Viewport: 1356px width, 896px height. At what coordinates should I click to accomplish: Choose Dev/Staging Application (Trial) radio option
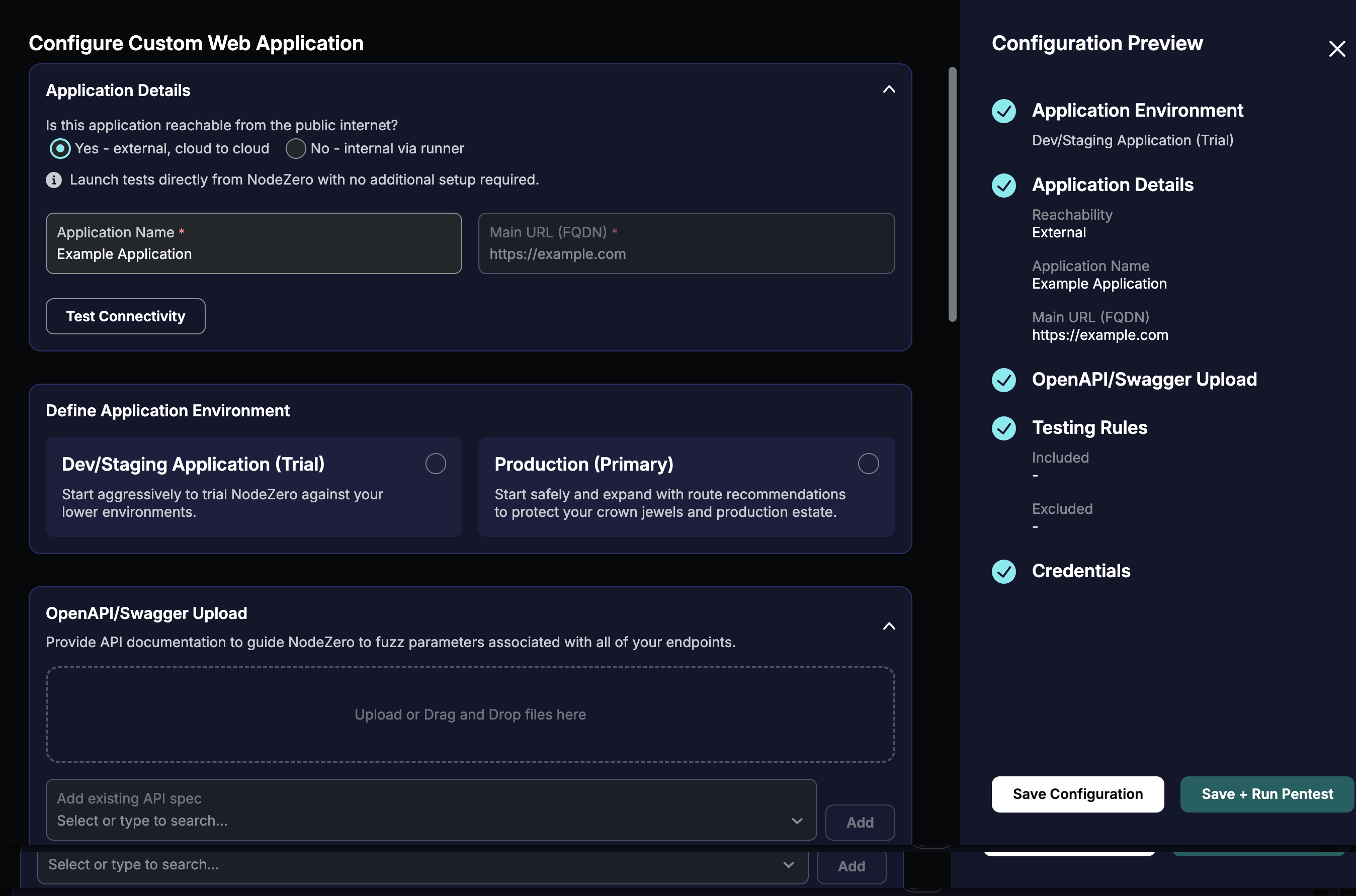[436, 464]
